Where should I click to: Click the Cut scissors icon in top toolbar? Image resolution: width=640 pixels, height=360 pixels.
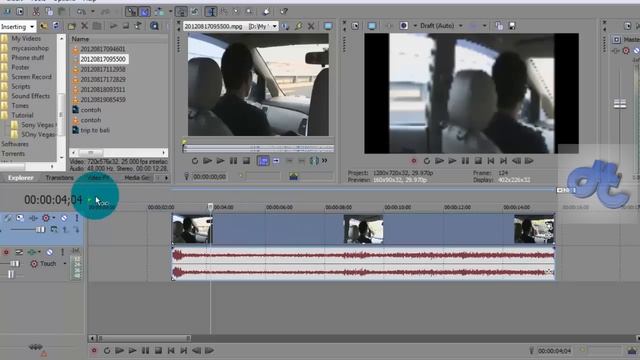[x=36, y=11]
